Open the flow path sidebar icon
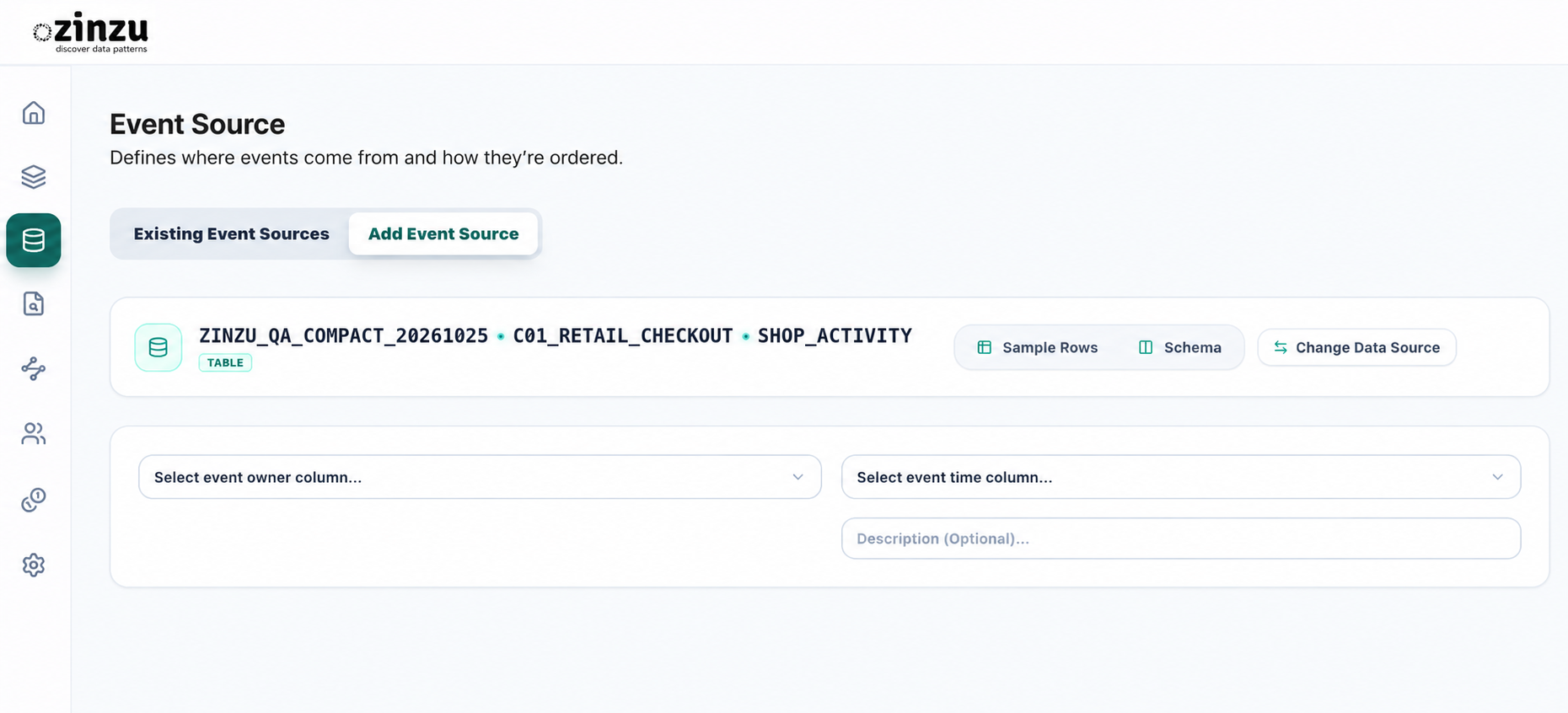 click(x=34, y=368)
